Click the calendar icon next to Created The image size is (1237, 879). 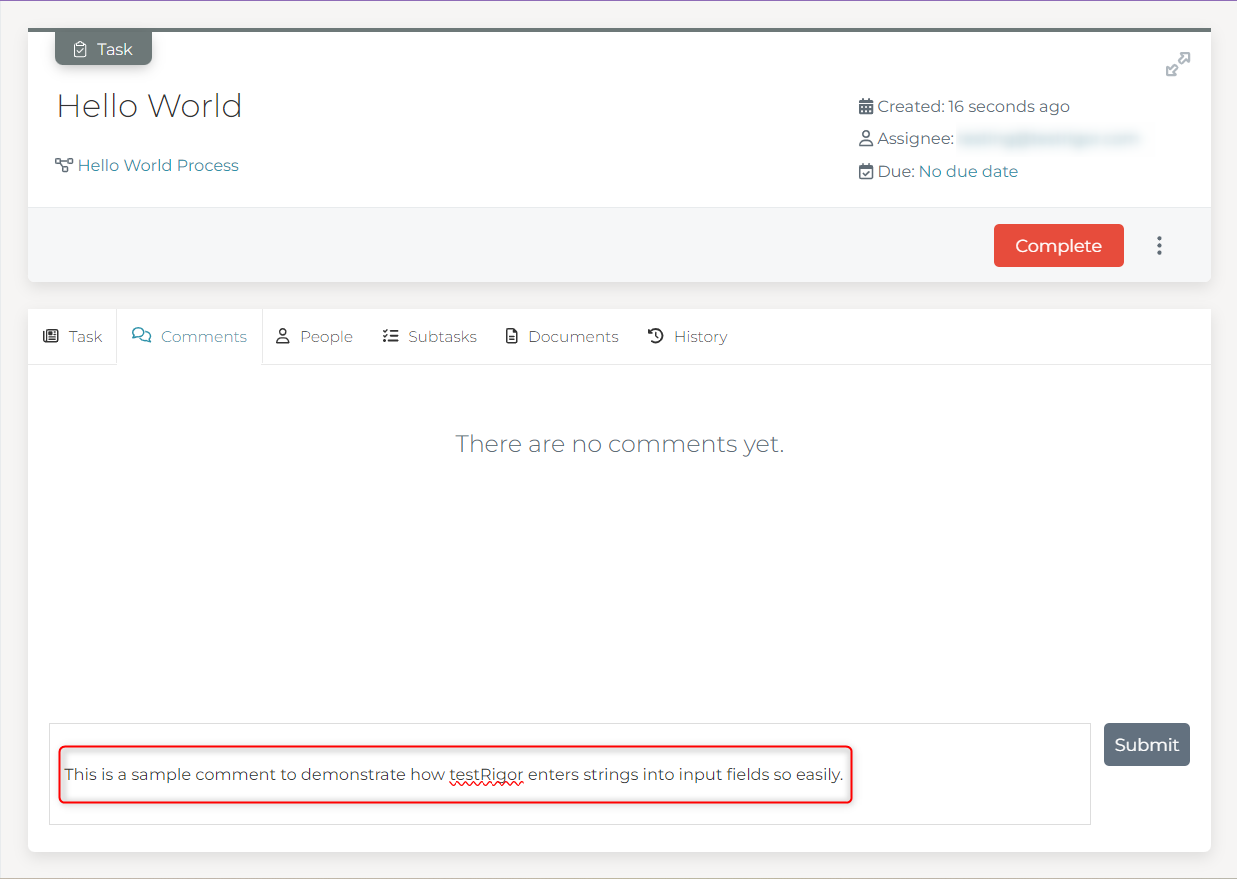click(x=866, y=106)
